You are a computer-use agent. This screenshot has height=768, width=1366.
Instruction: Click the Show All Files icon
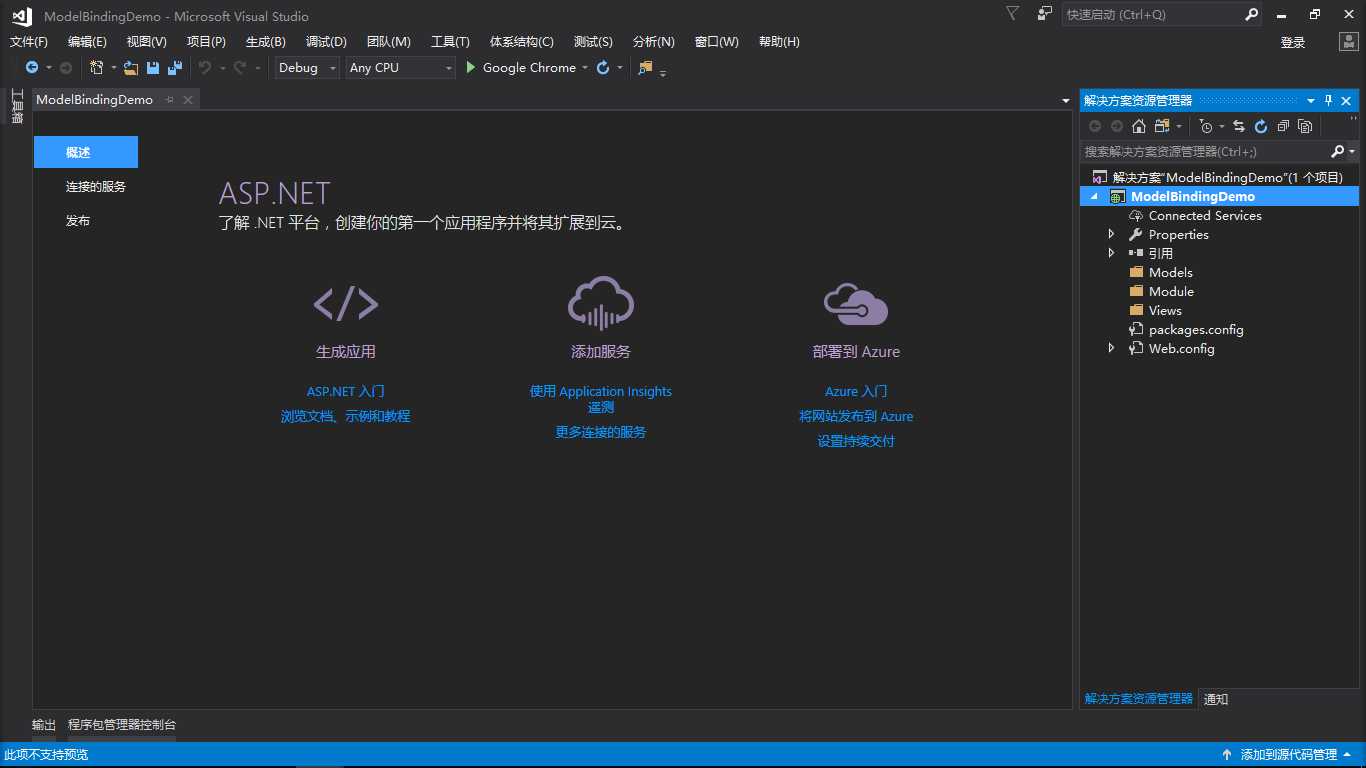(1305, 126)
